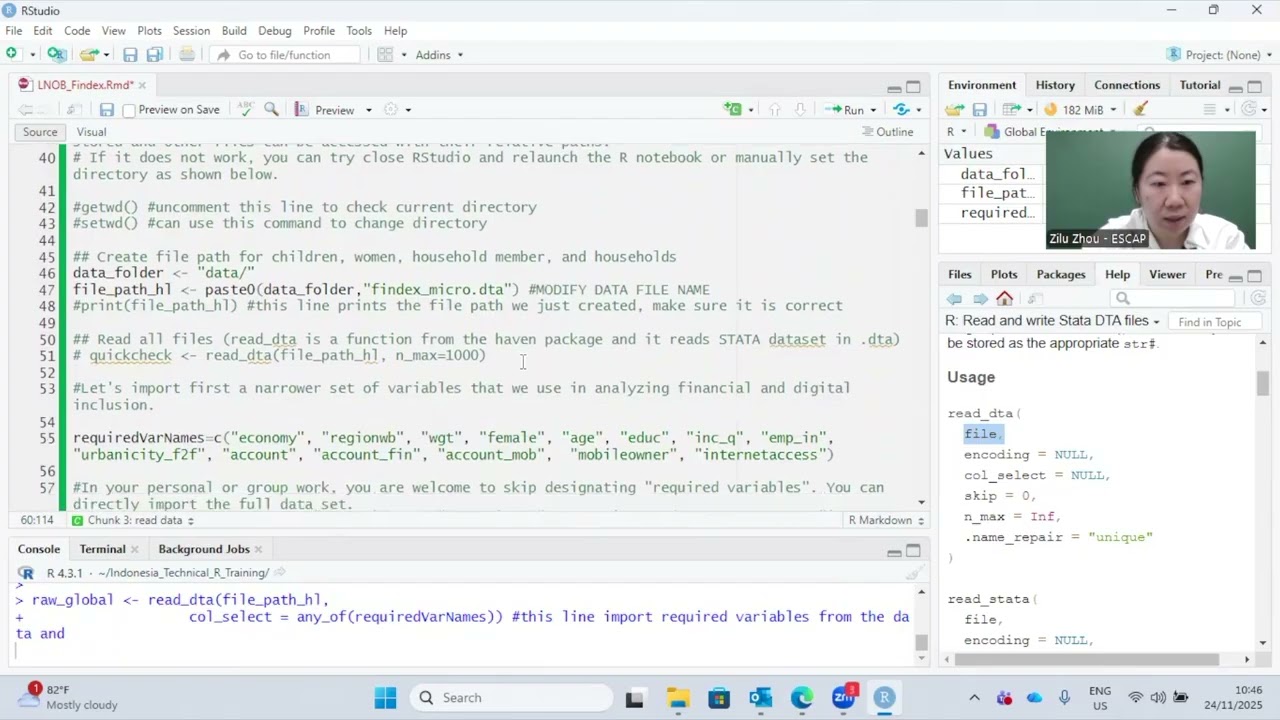Screen dimensions: 1280x720
Task: Go to previous chunk up arrow
Action: point(775,109)
